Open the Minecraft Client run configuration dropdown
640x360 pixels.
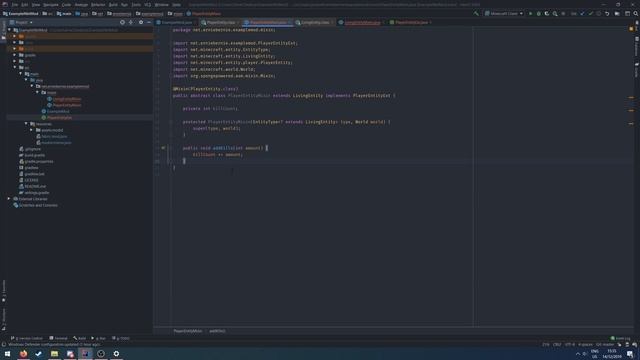(504, 13)
